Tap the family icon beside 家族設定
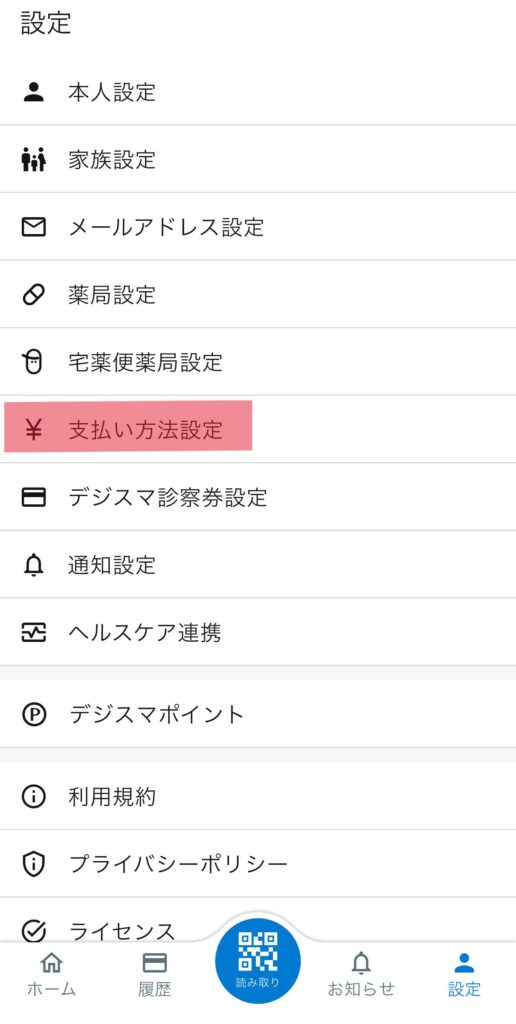The width and height of the screenshot is (516, 1024). (33, 159)
